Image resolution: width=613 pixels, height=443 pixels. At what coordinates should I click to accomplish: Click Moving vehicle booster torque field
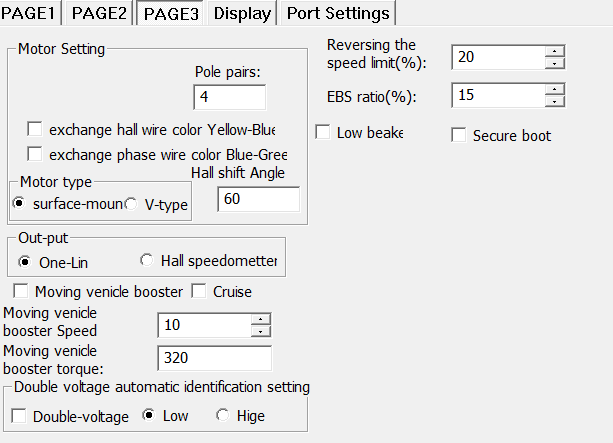pyautogui.click(x=214, y=358)
